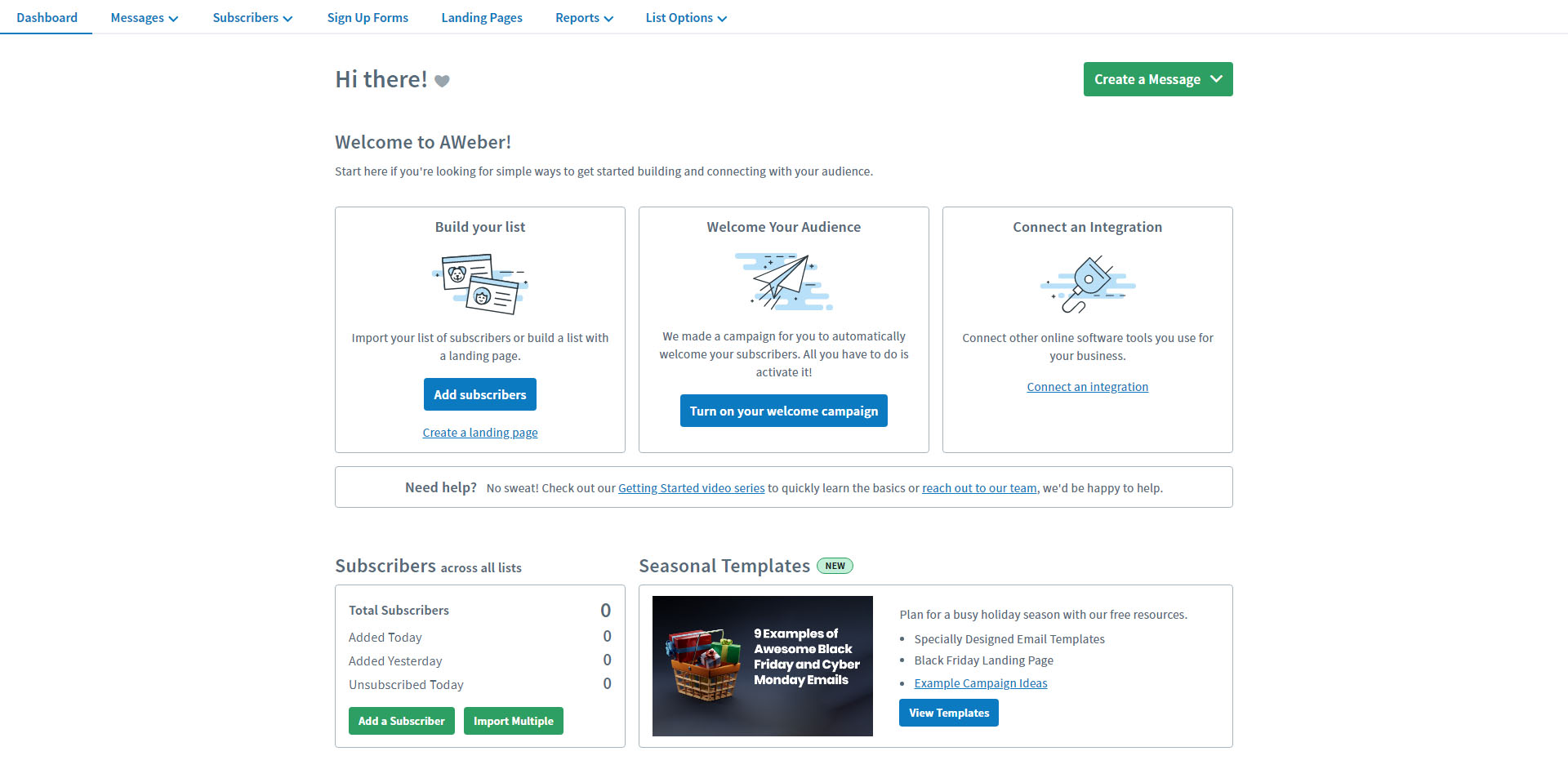Click the Build your list illustration
The width and height of the screenshot is (1568, 778).
pos(480,284)
